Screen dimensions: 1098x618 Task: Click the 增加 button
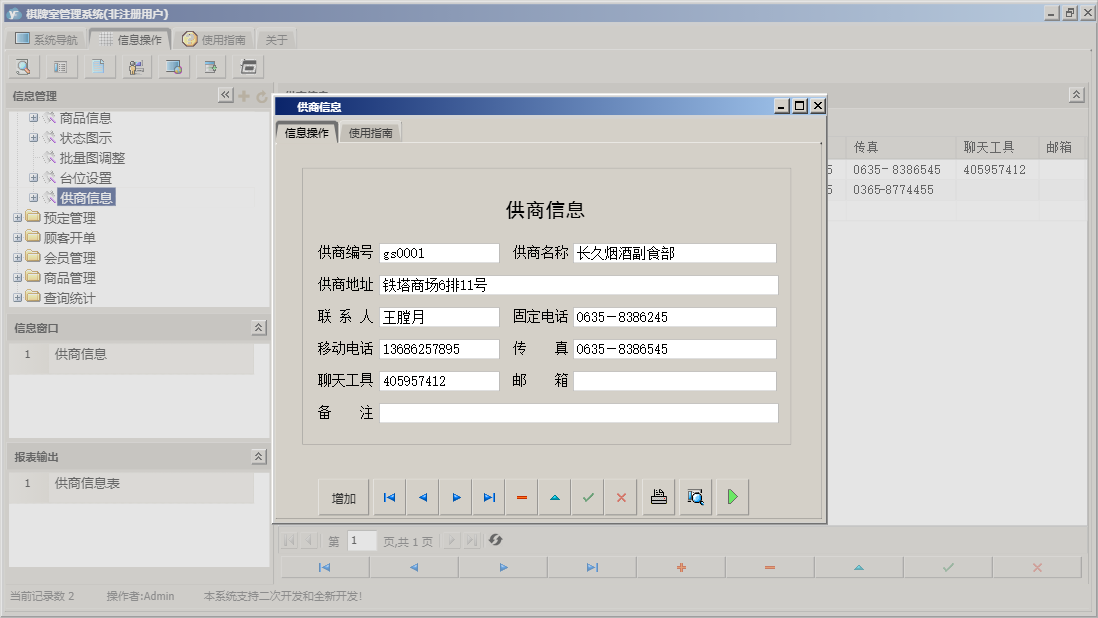(343, 496)
